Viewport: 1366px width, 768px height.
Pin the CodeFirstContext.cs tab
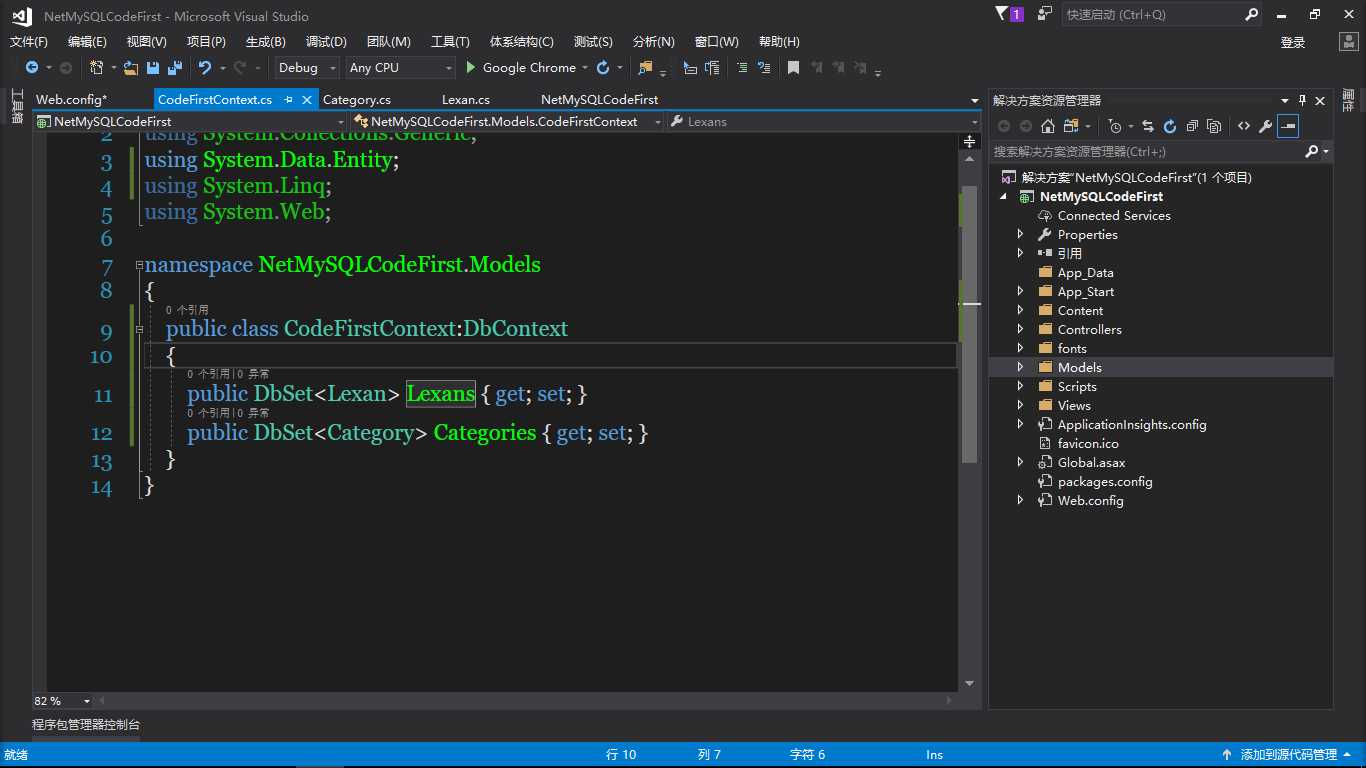[x=288, y=100]
